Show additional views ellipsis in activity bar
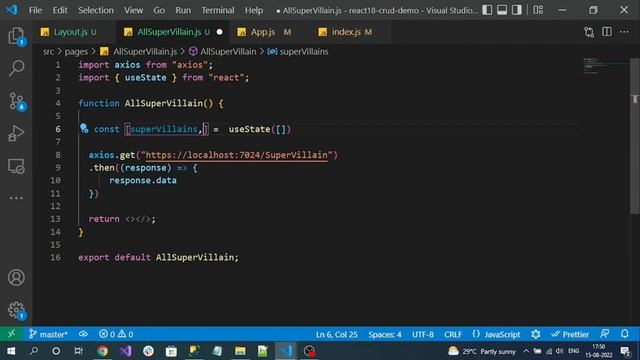The image size is (640, 360). click(x=16, y=198)
